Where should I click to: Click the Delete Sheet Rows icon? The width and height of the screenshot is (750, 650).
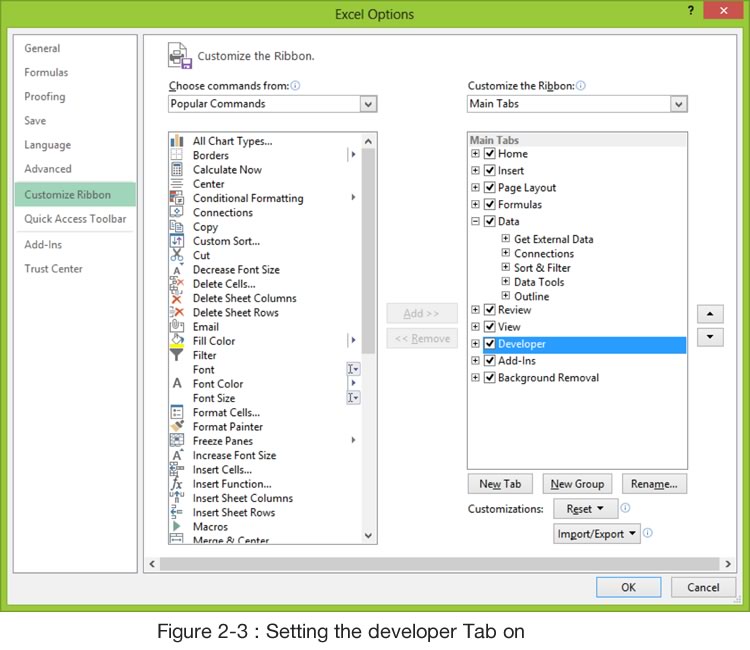click(x=177, y=313)
